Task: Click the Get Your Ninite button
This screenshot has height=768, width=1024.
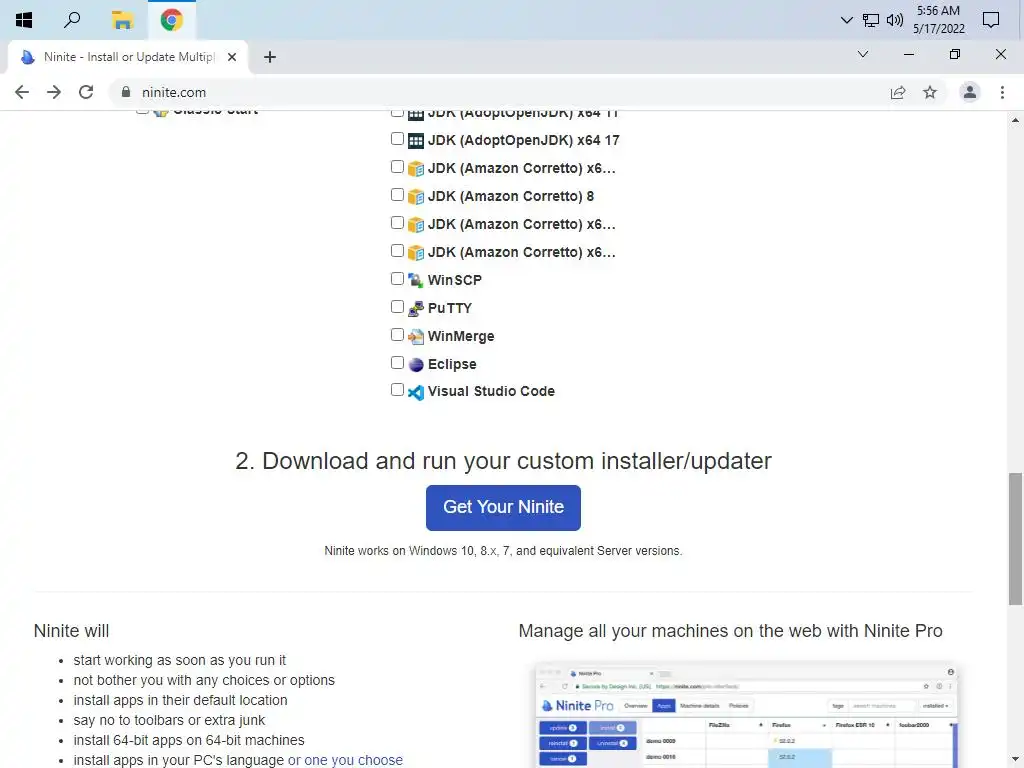Action: (x=503, y=507)
